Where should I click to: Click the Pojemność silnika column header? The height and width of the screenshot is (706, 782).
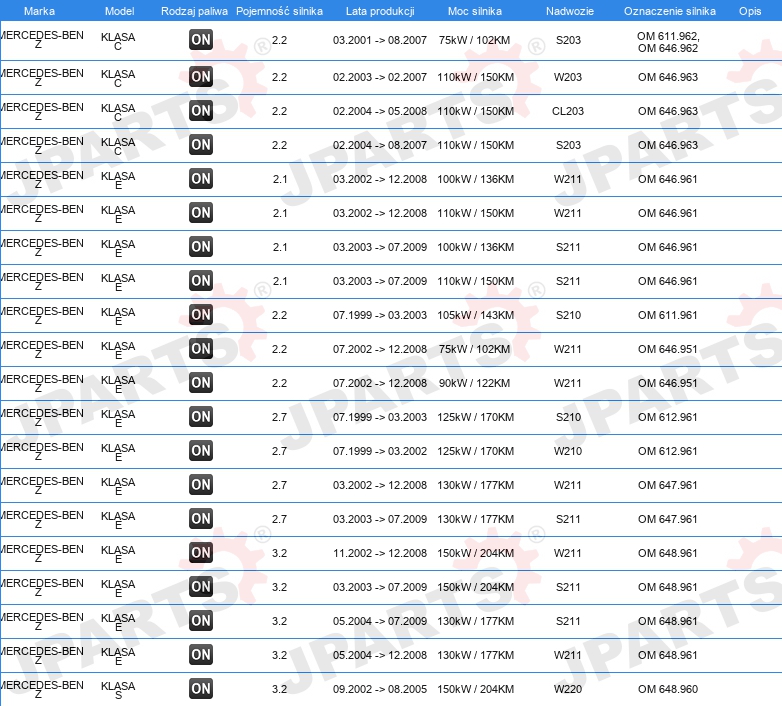[279, 11]
